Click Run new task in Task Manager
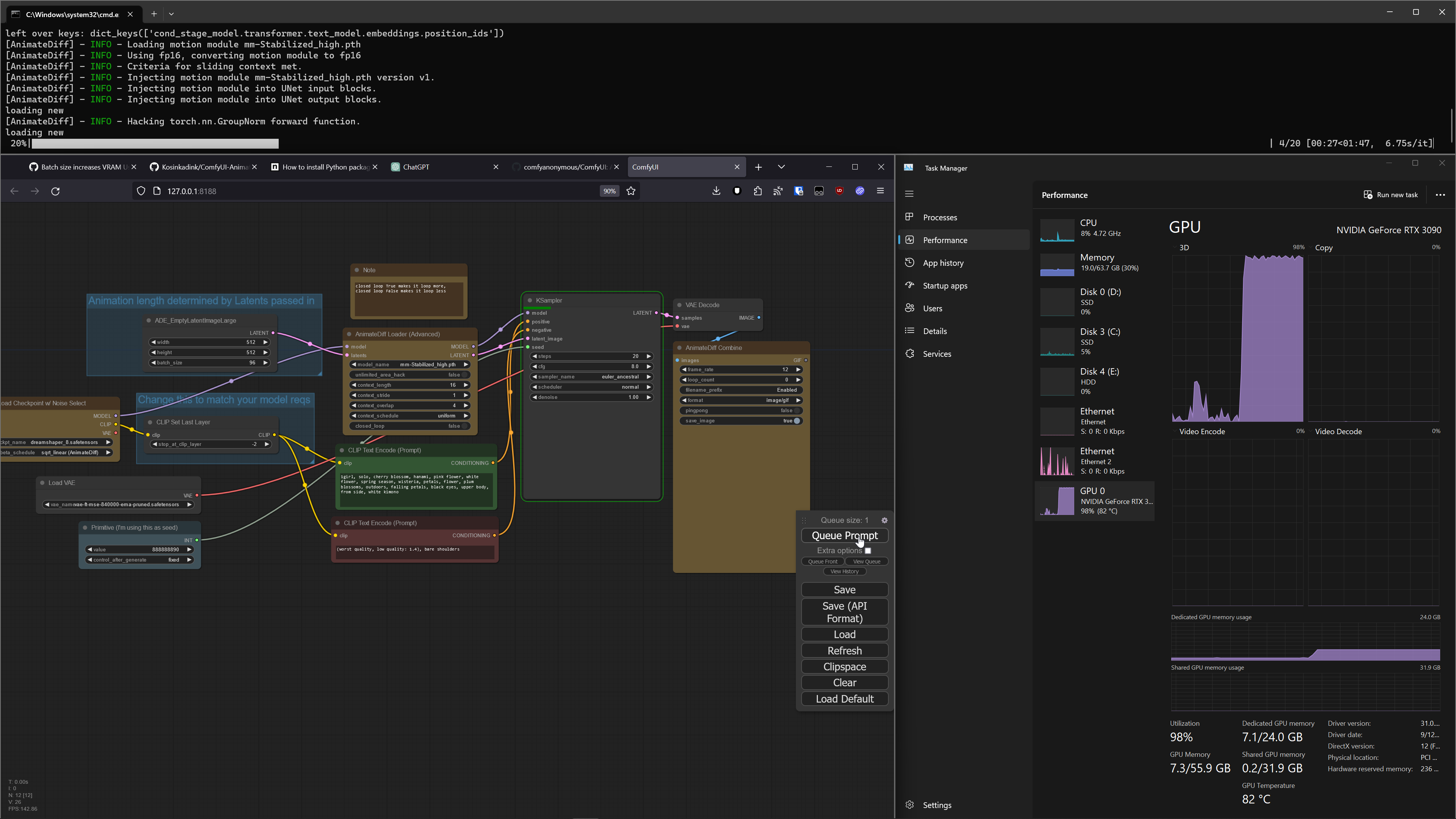The image size is (1456, 819). [1391, 195]
